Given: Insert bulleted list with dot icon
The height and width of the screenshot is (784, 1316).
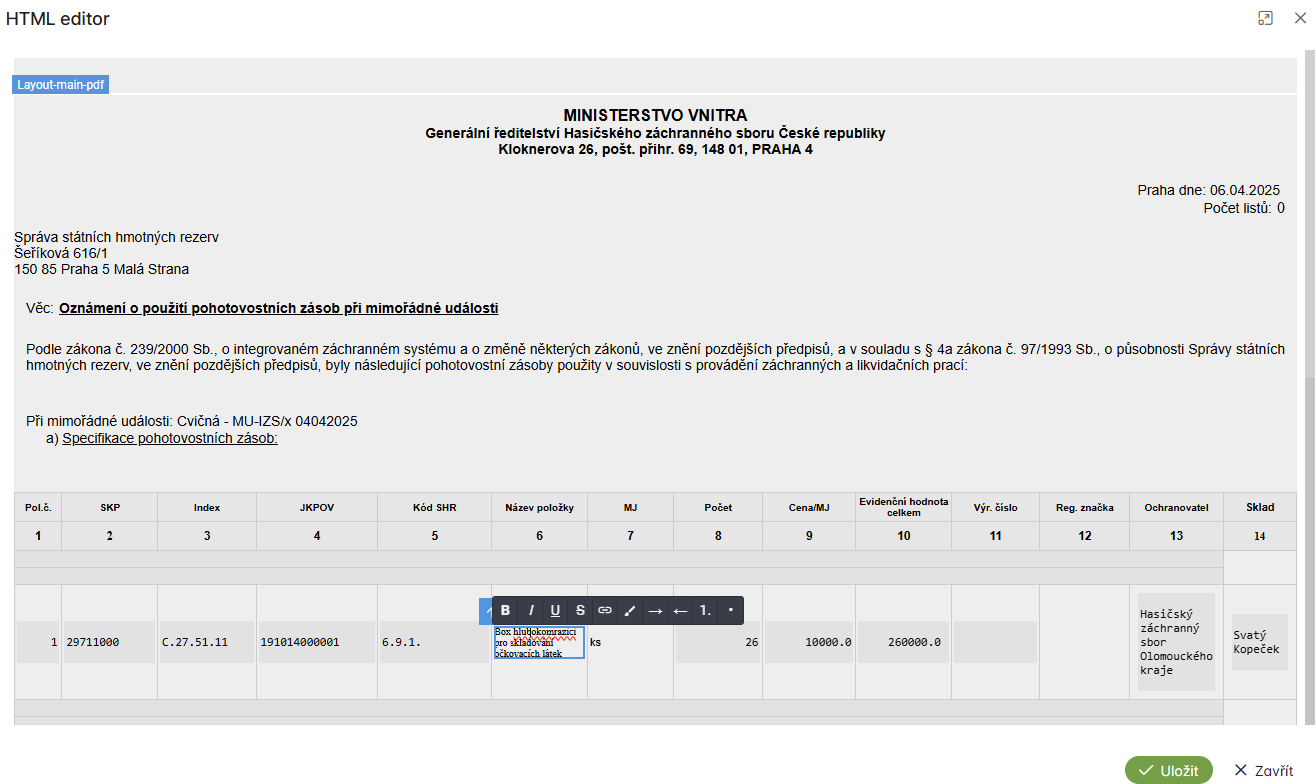Looking at the screenshot, I should point(730,610).
